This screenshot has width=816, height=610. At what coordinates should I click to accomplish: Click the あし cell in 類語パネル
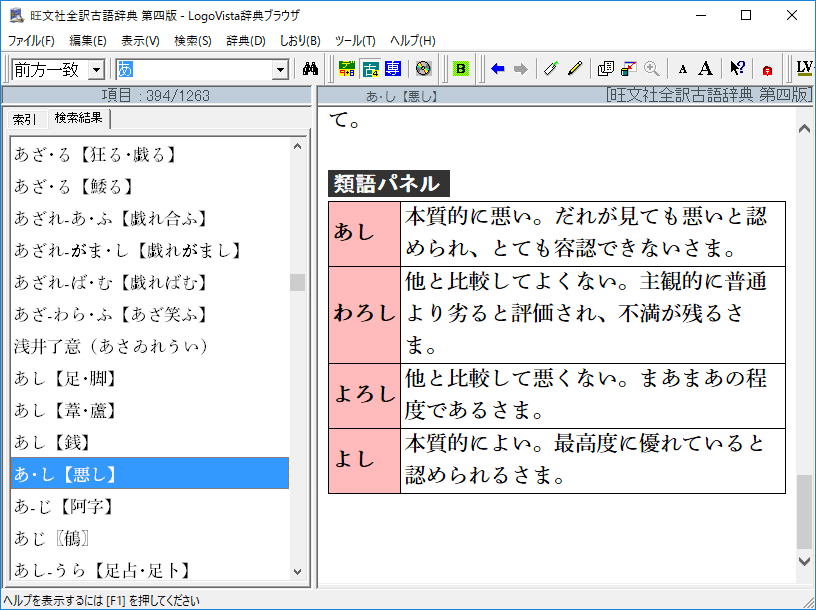[x=364, y=234]
